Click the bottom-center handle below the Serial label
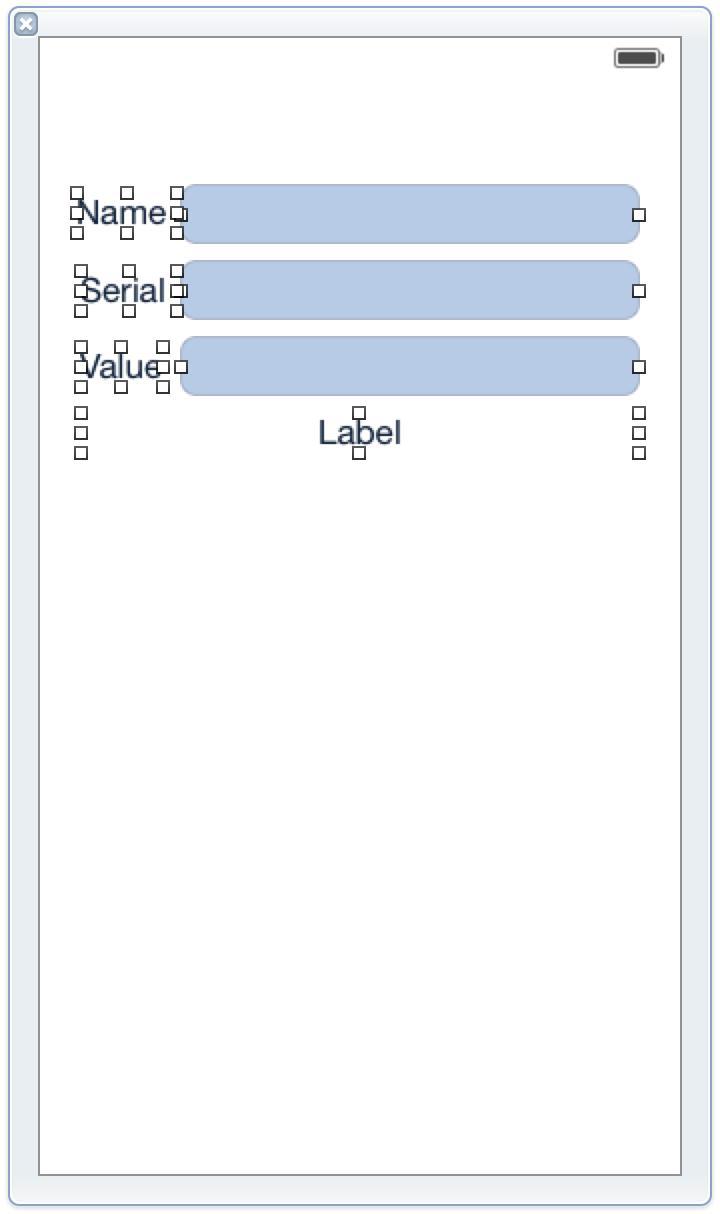The height and width of the screenshot is (1214, 720). [x=129, y=311]
